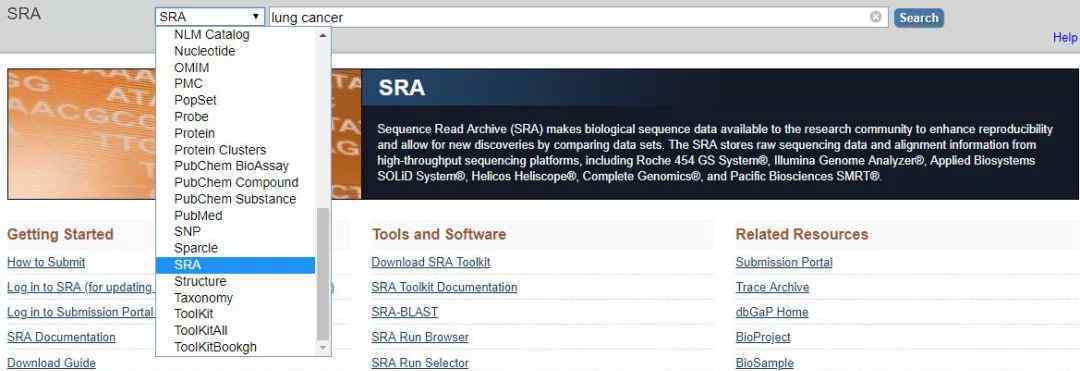Open the SRA-BLAST link
1080x371 pixels.
click(x=405, y=312)
